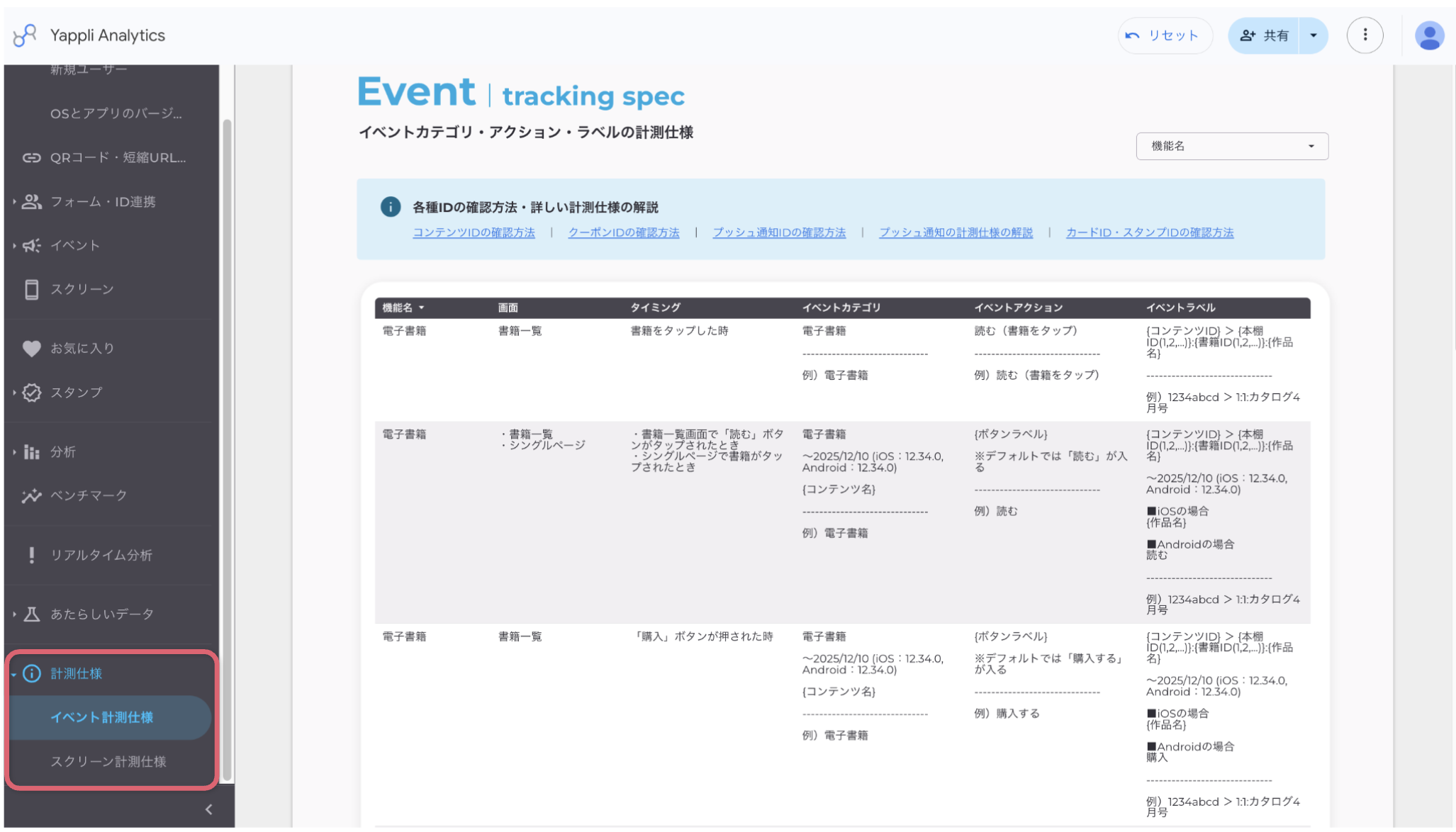Click the blue info icon in the notice box

390,206
